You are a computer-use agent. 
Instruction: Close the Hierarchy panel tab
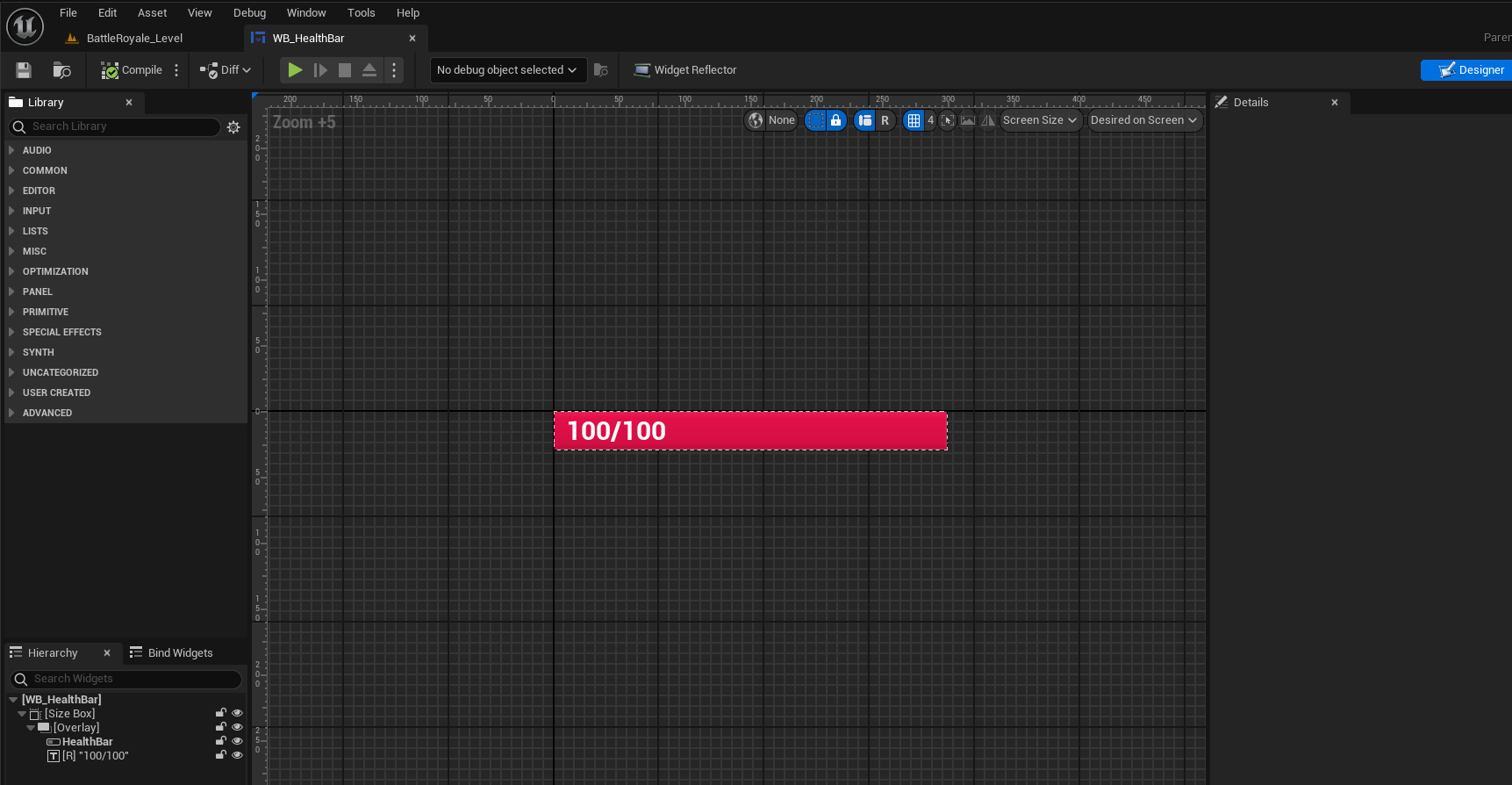107,653
